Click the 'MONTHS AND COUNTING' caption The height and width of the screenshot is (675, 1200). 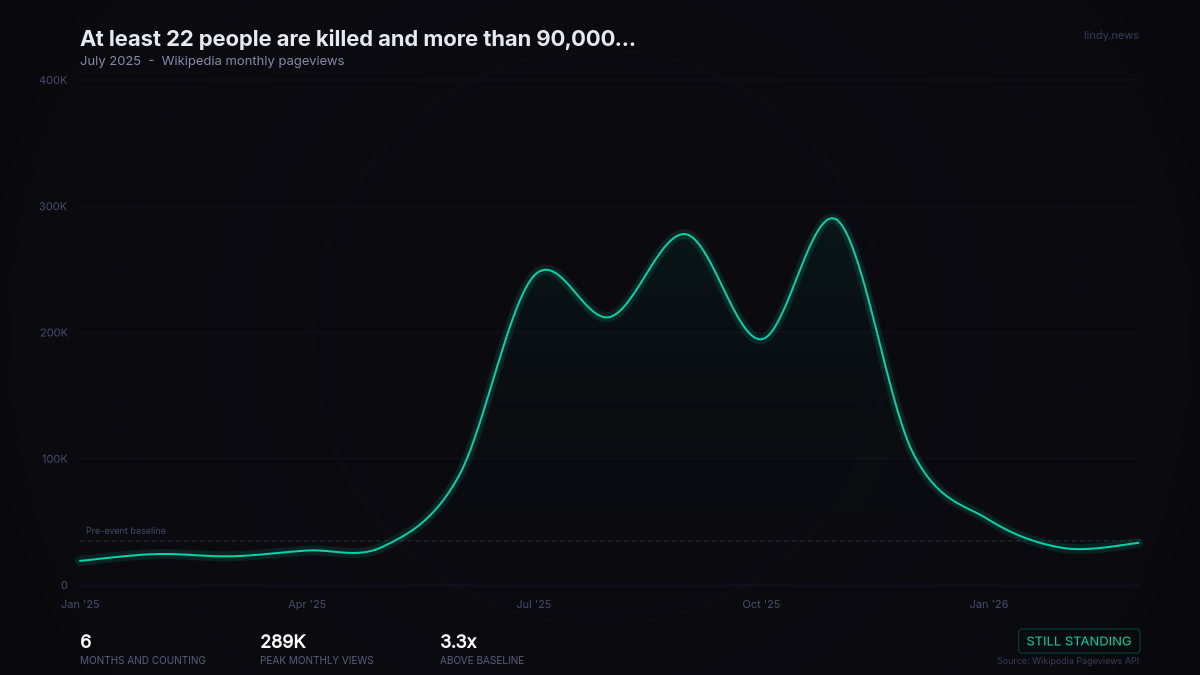(x=143, y=660)
